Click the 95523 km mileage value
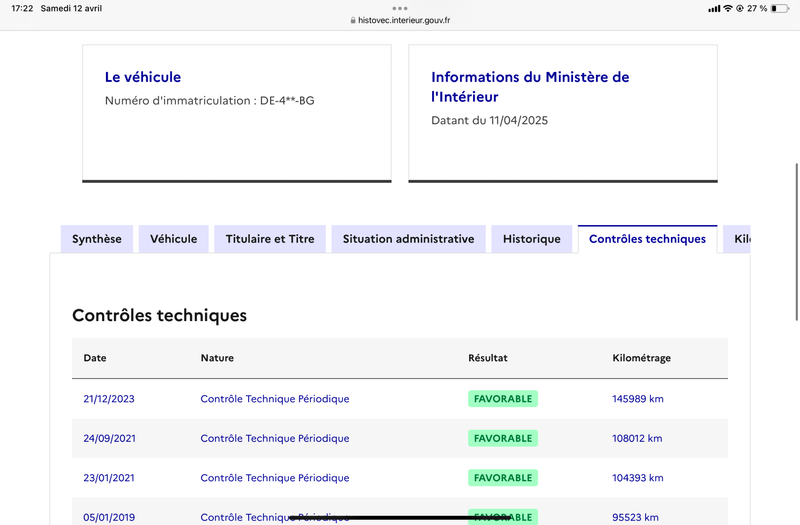This screenshot has width=800, height=525. point(635,517)
